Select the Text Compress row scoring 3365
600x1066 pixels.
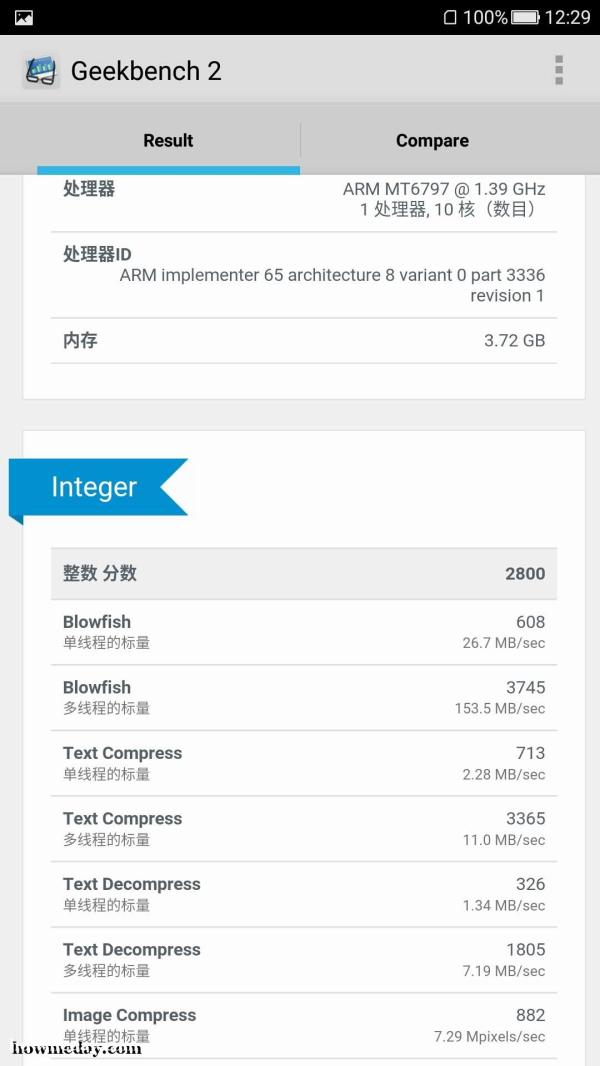[303, 828]
